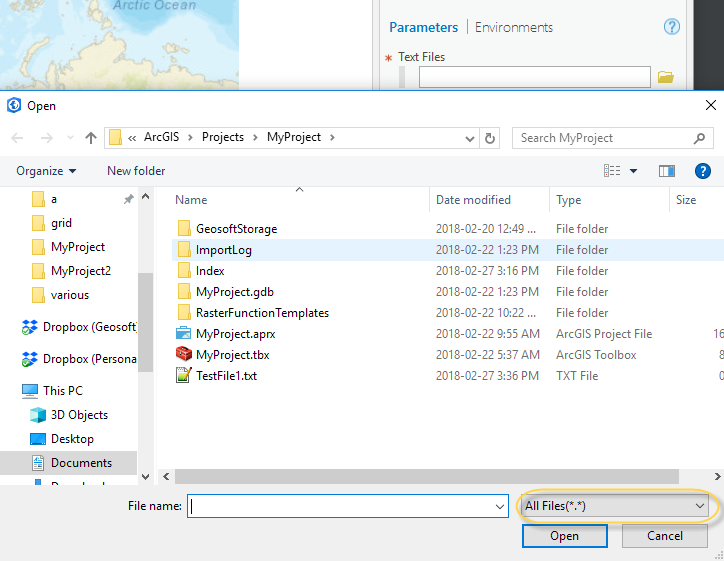Switch to the Parameters tab

coord(423,27)
